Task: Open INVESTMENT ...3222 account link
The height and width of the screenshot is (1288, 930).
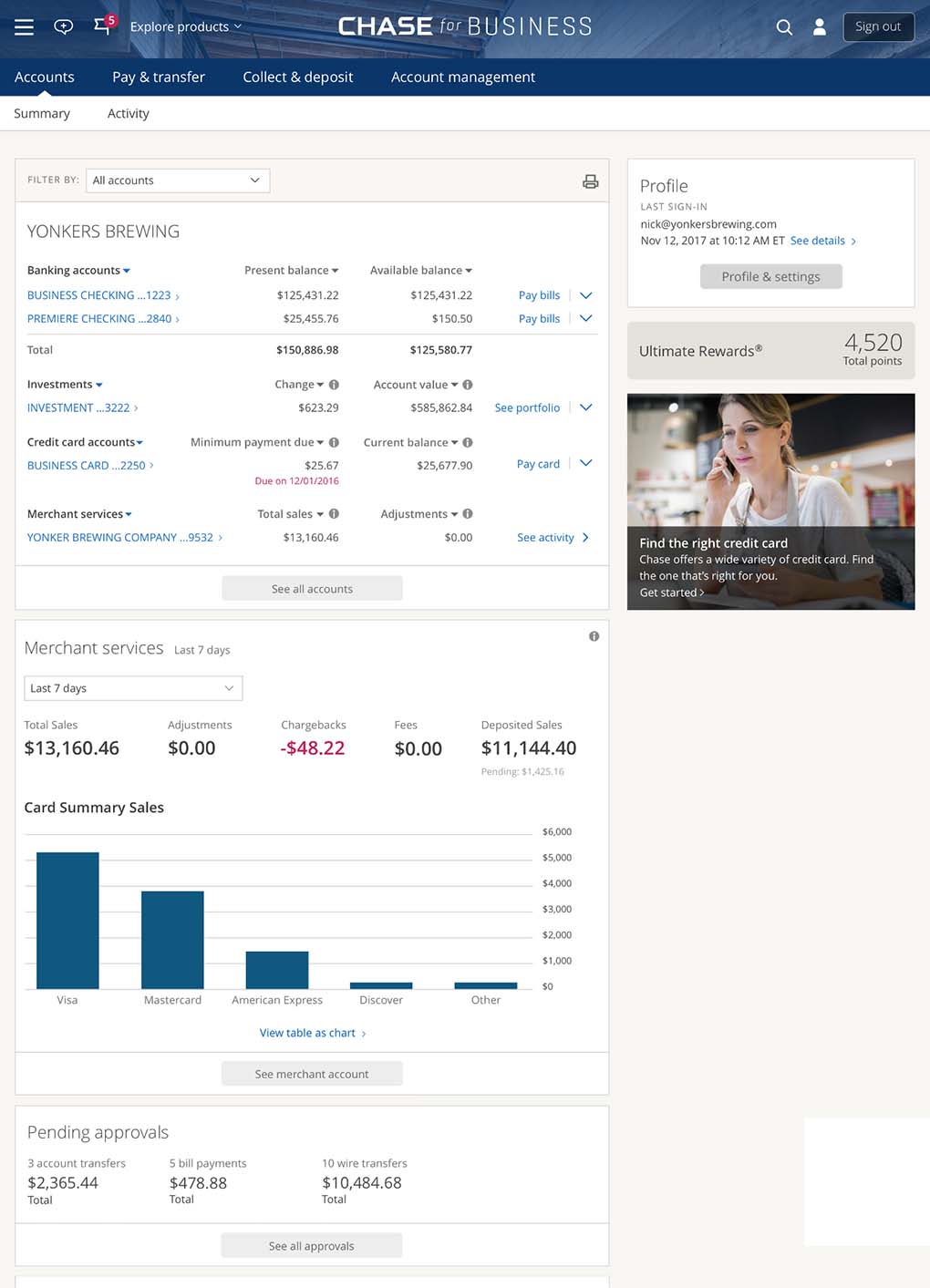Action: (x=83, y=408)
